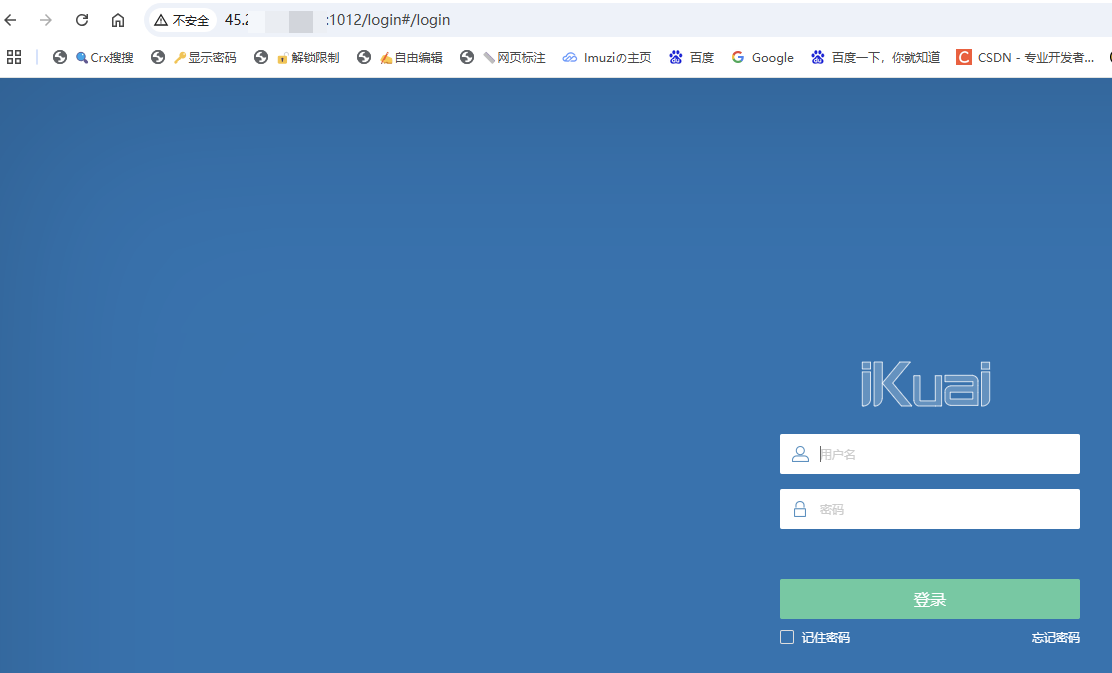This screenshot has width=1112, height=673.
Task: Open the 自由编辑 bookmark
Action: click(399, 57)
